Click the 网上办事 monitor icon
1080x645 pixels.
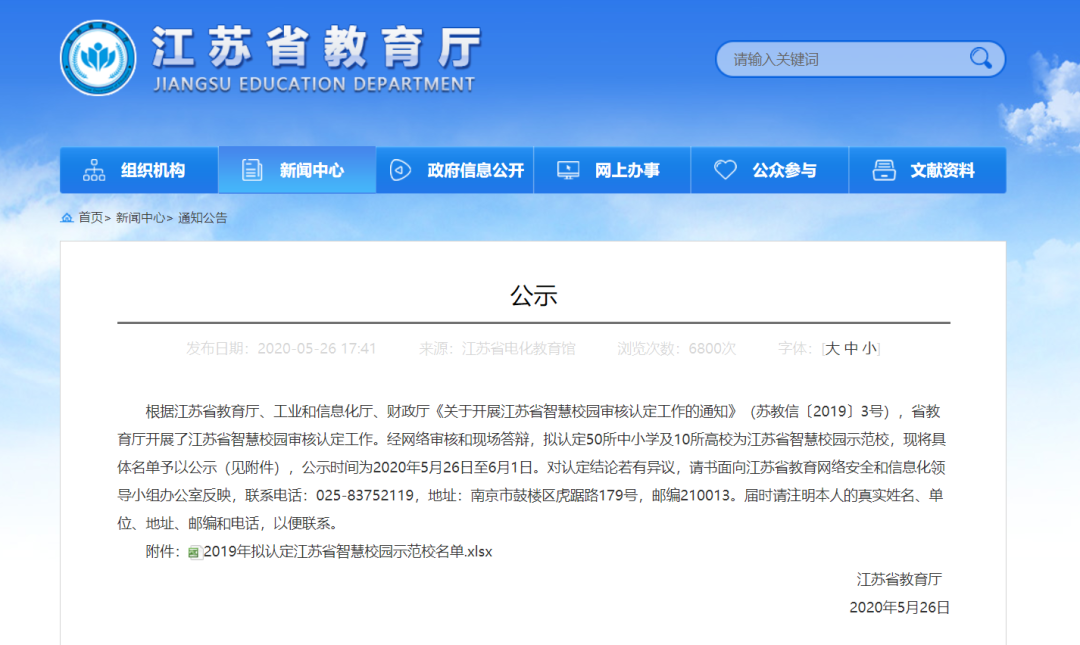(x=567, y=170)
